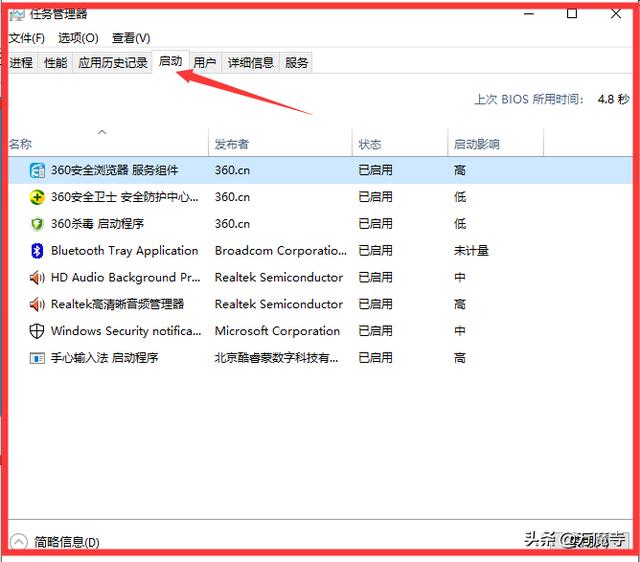Click 已启用 status in 手心输入法 row

pos(375,358)
